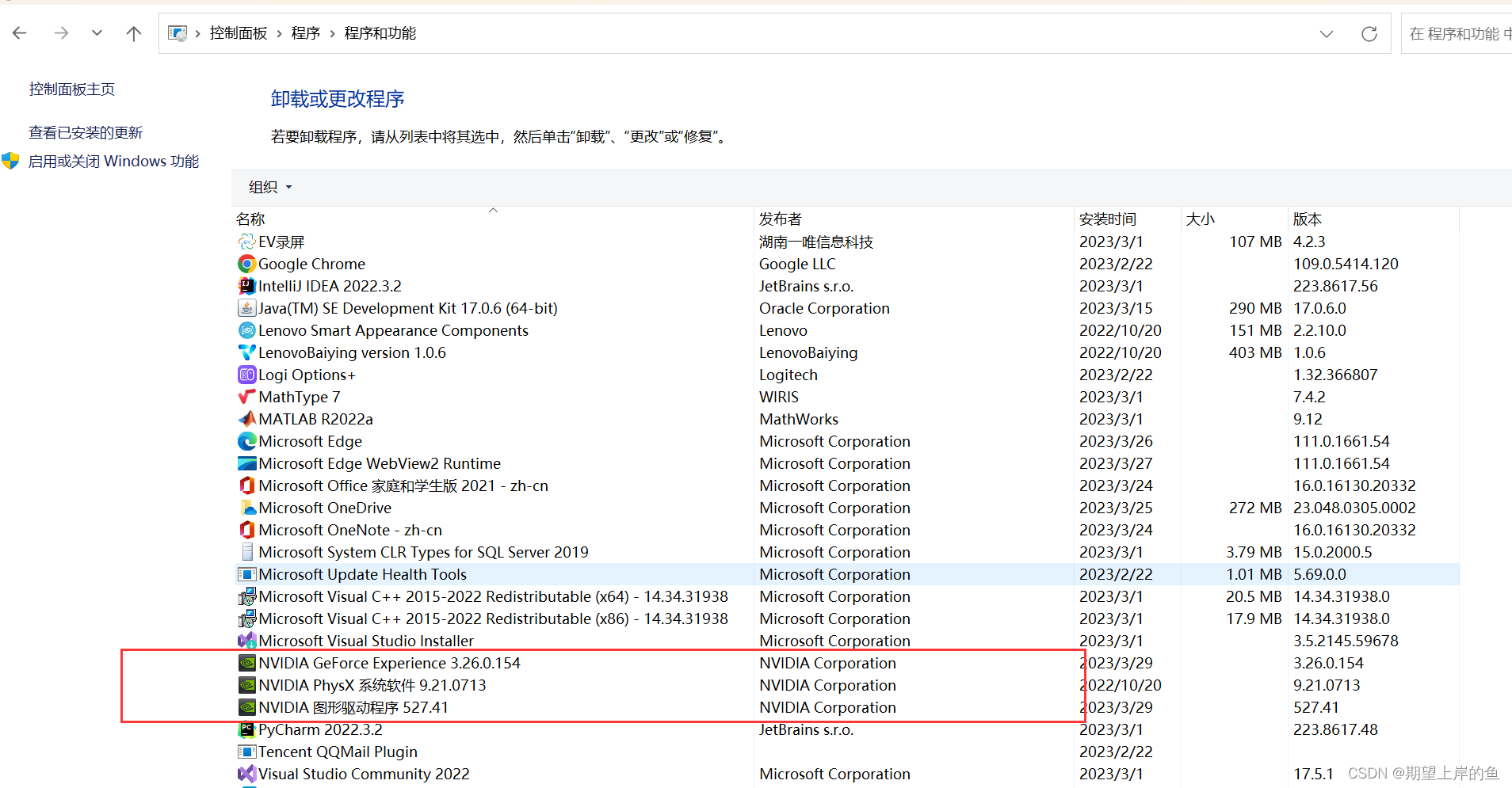Click the Microsoft OneNote icon
1512x788 pixels.
(x=247, y=530)
